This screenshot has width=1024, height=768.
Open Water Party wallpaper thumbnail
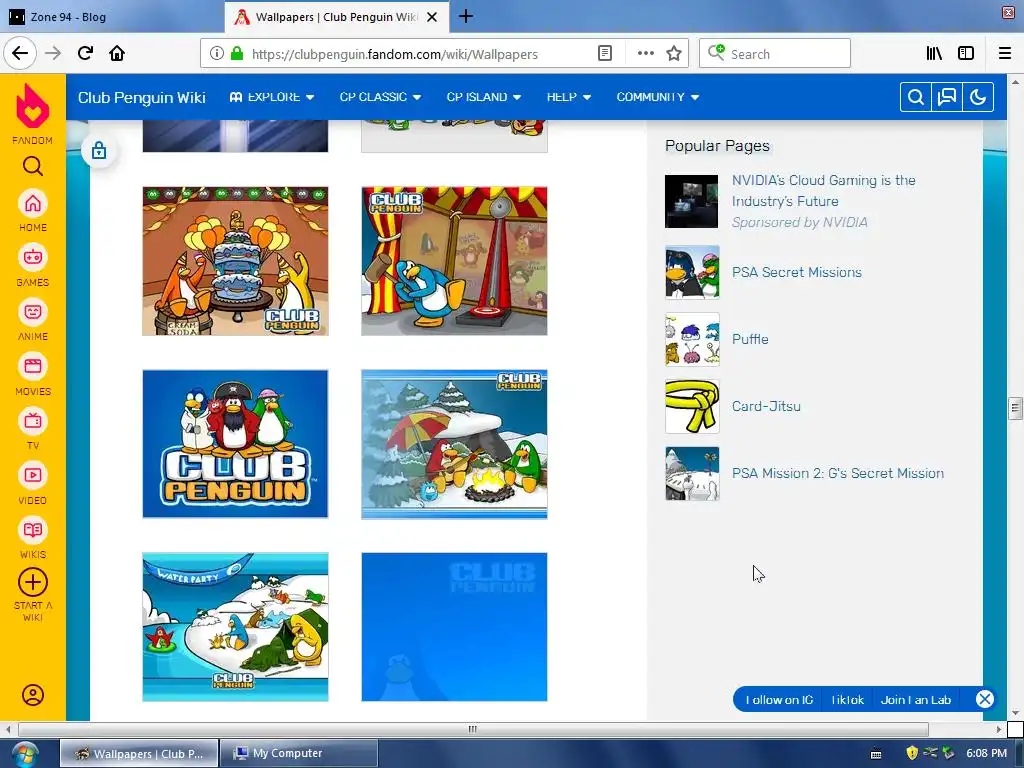coord(235,627)
